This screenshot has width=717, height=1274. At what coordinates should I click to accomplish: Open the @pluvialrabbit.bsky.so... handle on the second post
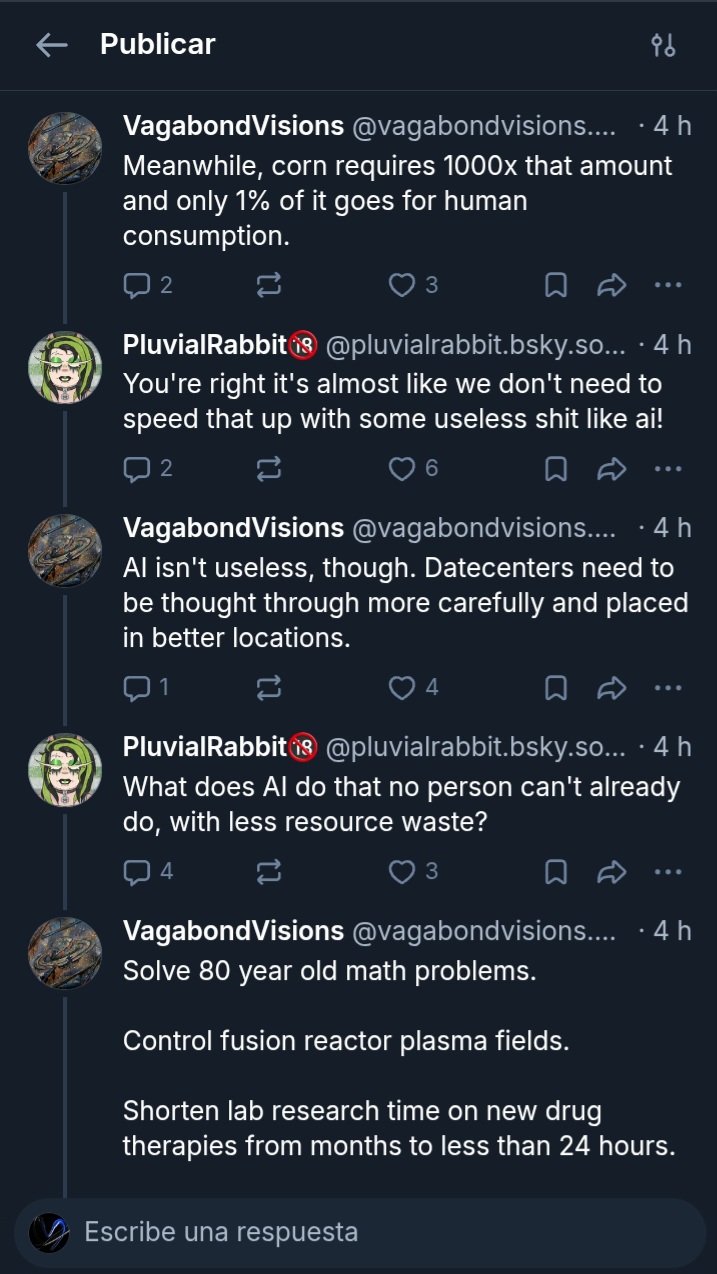475,345
